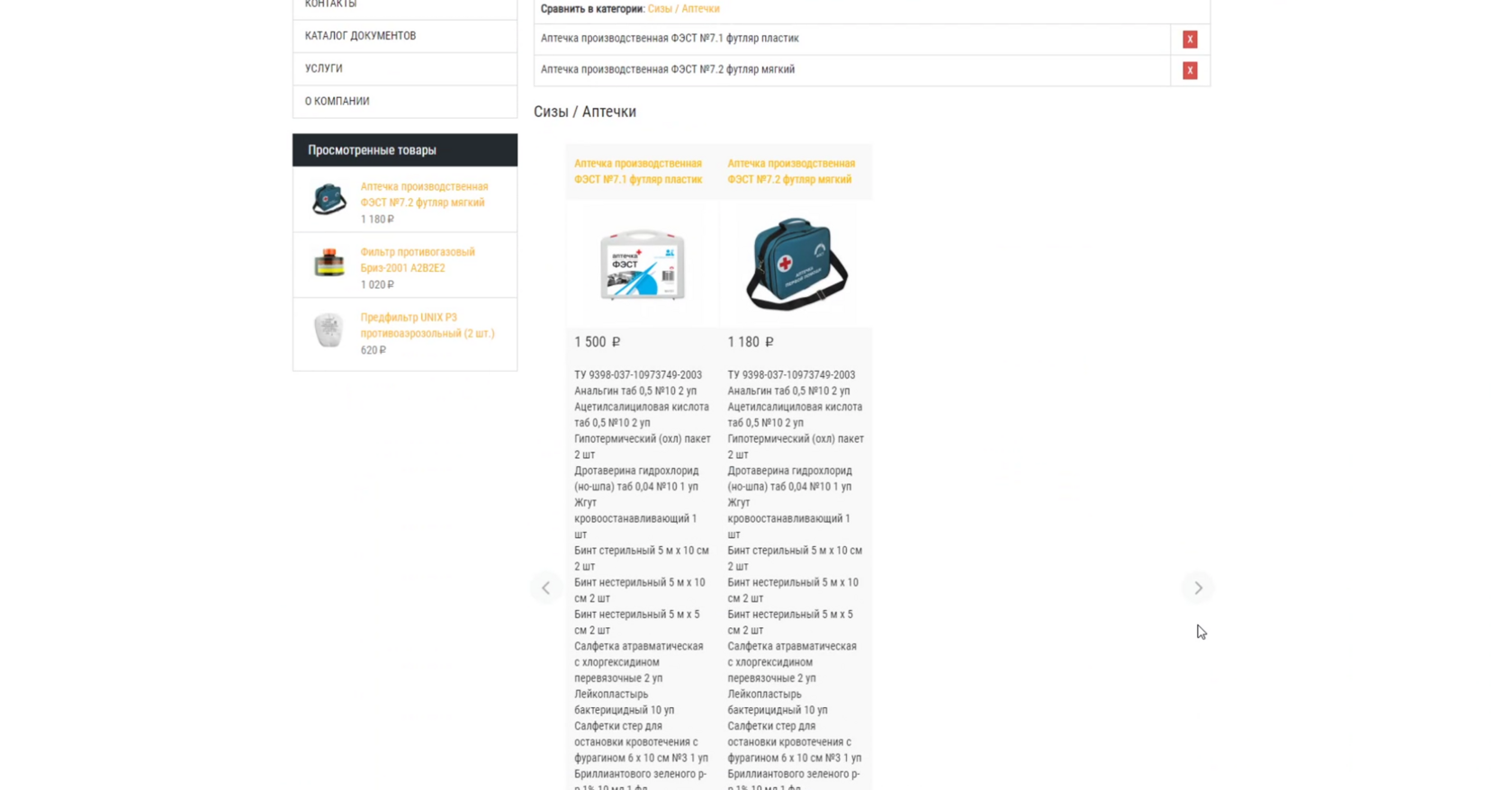Click the next arrow in comparison carousel
This screenshot has height=790, width=1512.
1198,588
